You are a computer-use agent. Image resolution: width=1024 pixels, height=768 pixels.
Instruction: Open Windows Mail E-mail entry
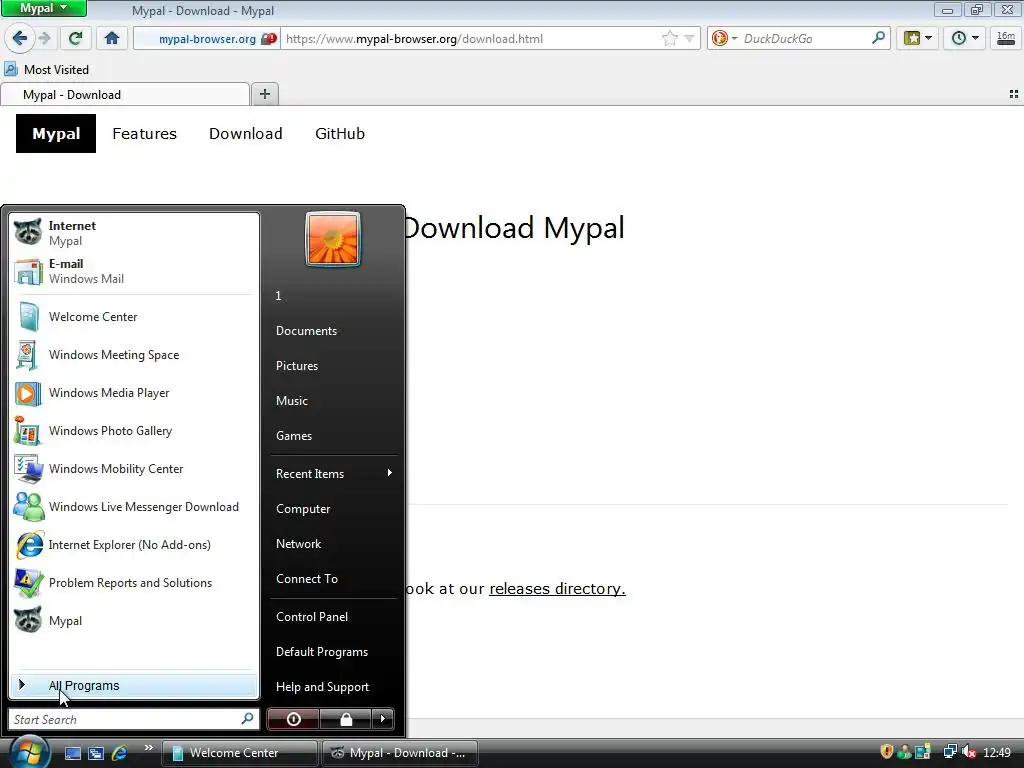point(134,271)
